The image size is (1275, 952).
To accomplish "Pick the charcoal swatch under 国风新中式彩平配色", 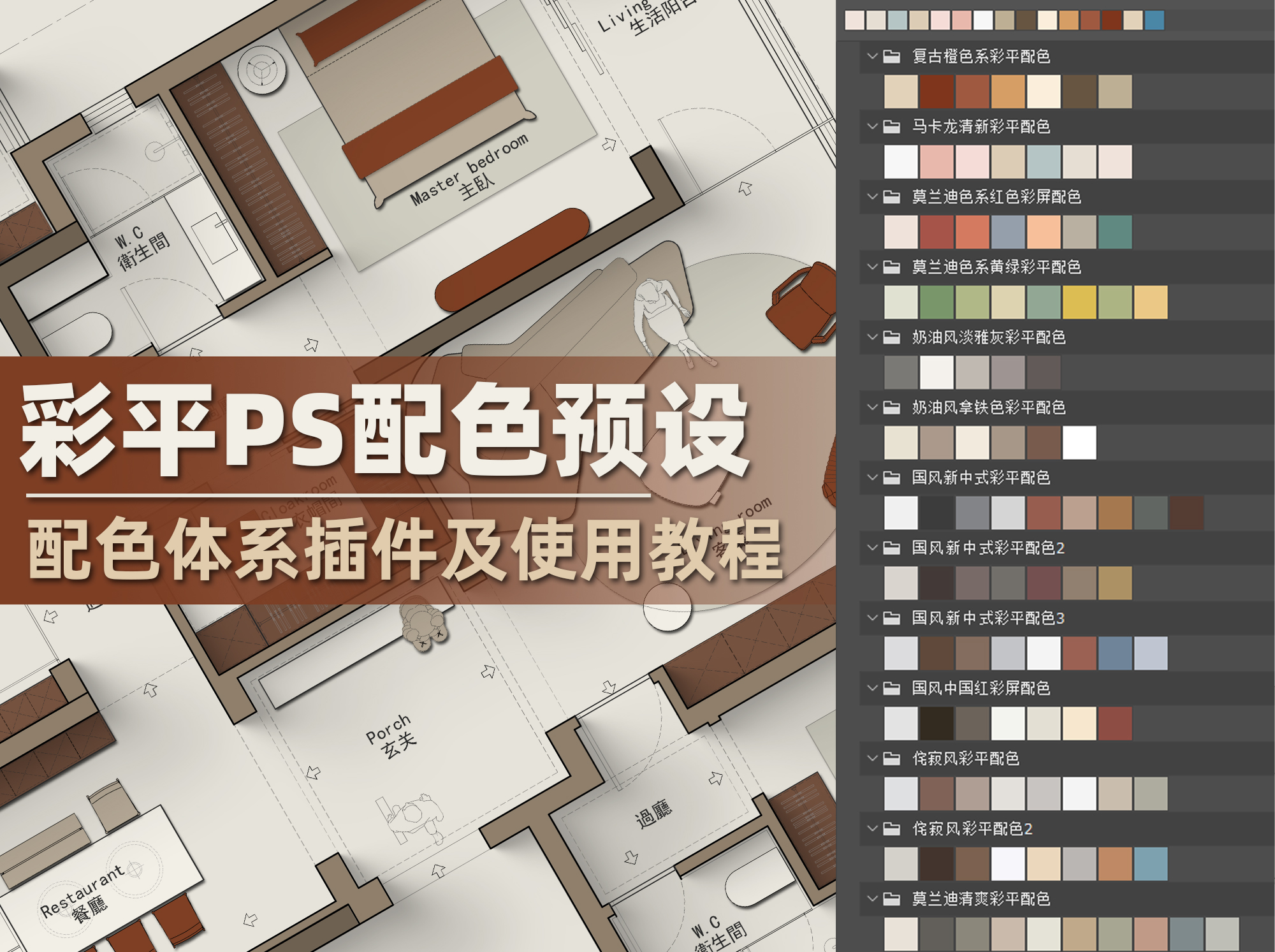I will pos(937,513).
